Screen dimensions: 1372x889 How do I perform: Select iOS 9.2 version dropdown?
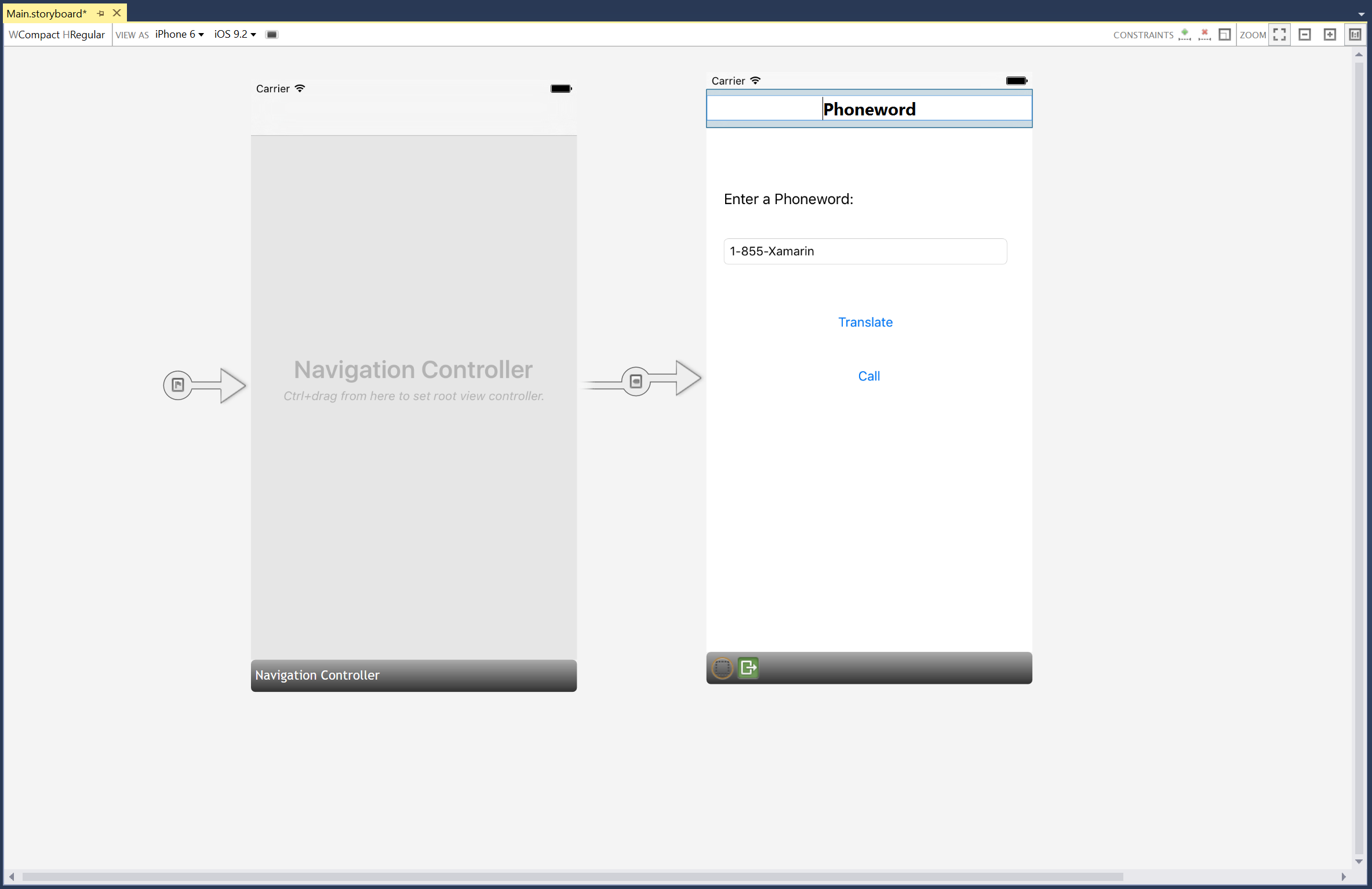(x=233, y=34)
